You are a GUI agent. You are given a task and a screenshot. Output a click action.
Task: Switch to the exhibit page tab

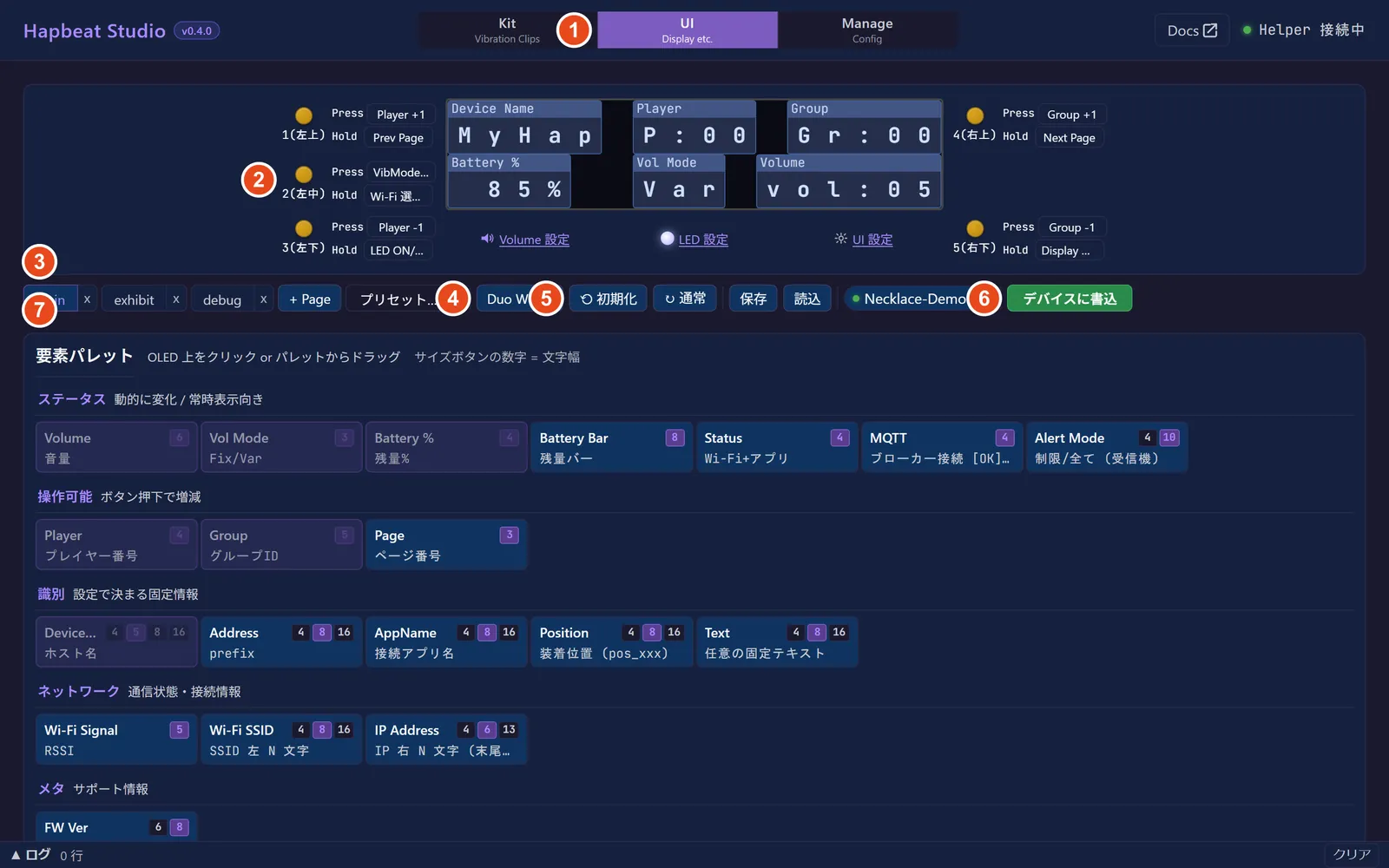[134, 299]
